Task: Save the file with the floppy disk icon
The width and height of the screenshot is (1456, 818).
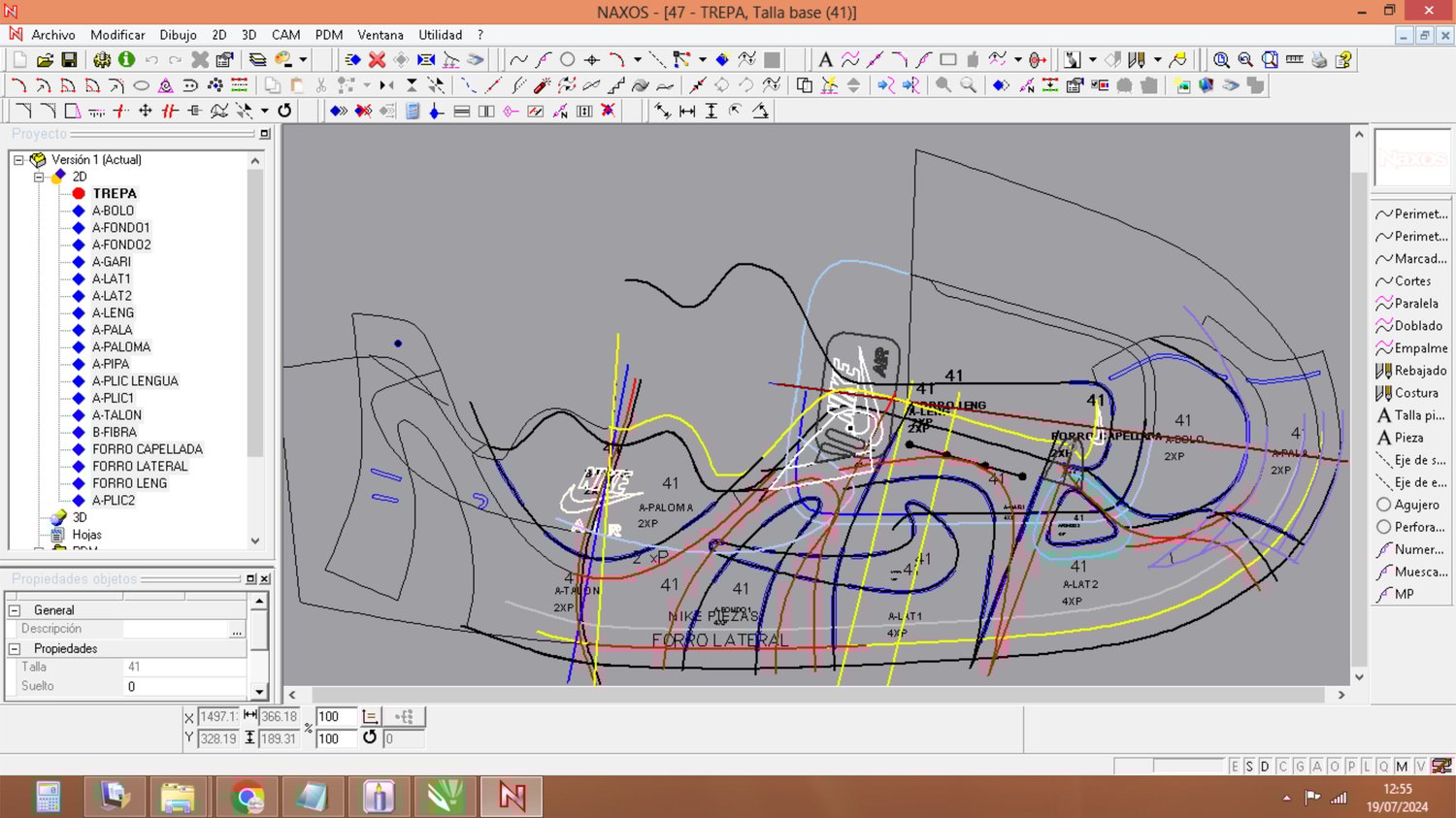Action: 68,60
